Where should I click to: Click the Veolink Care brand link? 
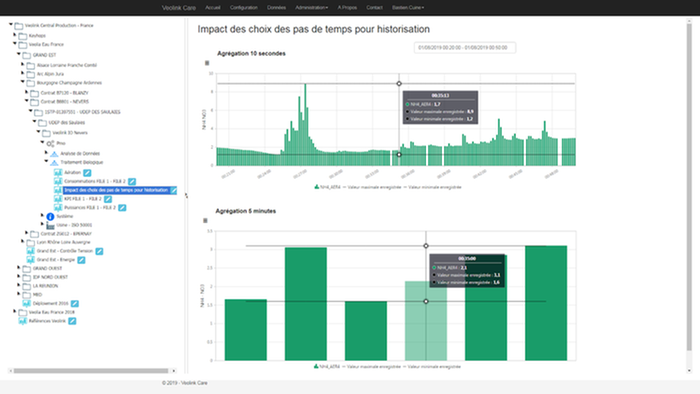pos(179,8)
